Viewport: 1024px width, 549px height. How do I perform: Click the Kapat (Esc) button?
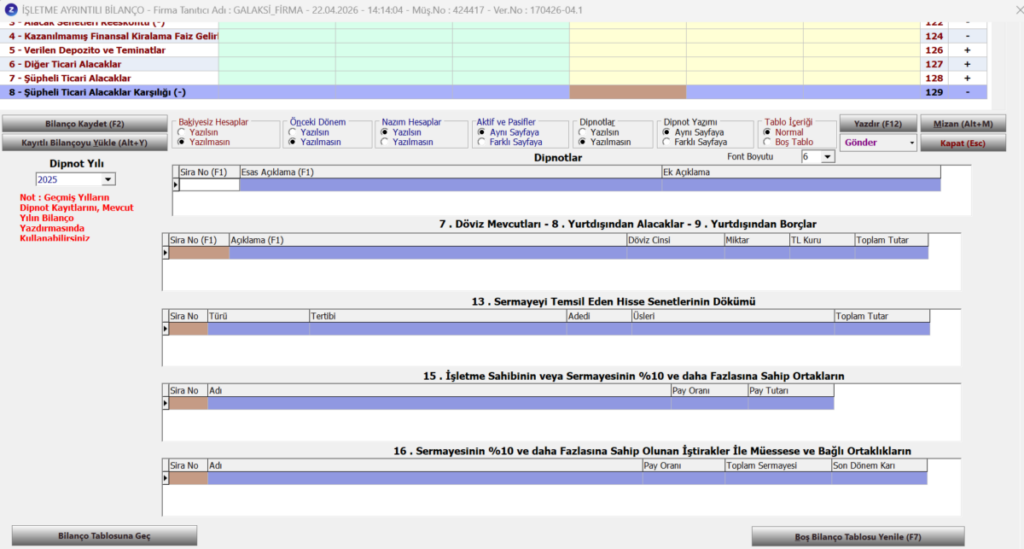point(963,143)
